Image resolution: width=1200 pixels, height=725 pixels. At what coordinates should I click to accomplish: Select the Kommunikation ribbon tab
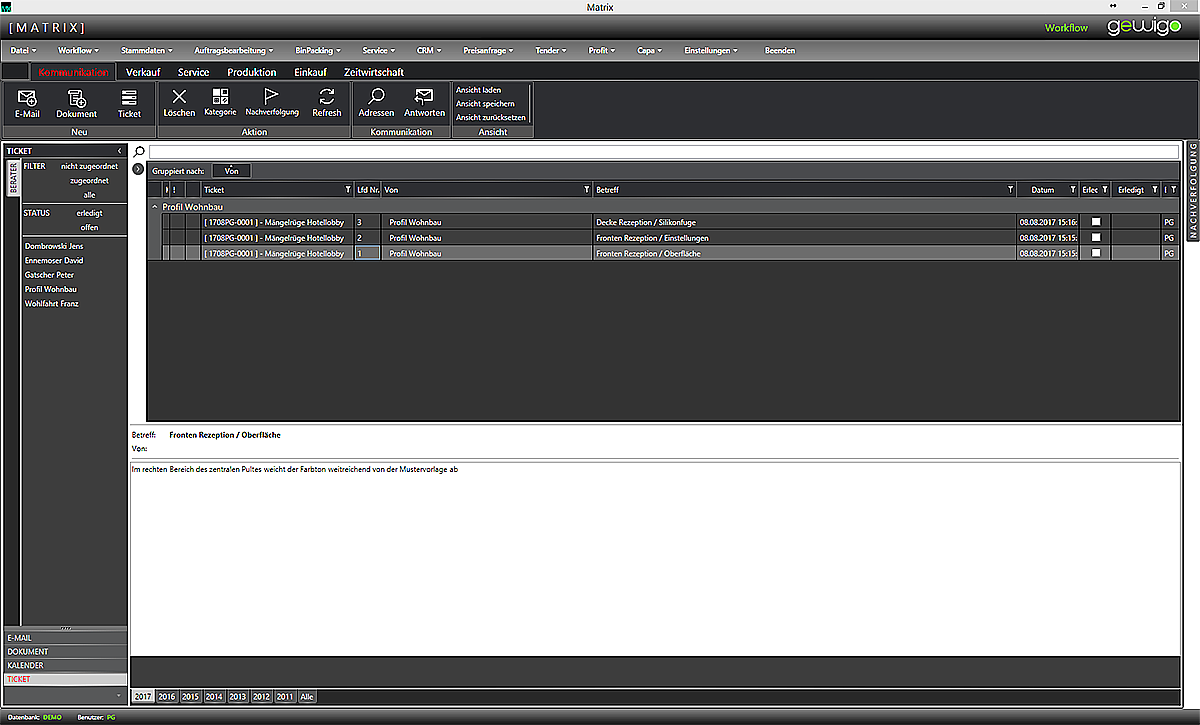coord(73,72)
